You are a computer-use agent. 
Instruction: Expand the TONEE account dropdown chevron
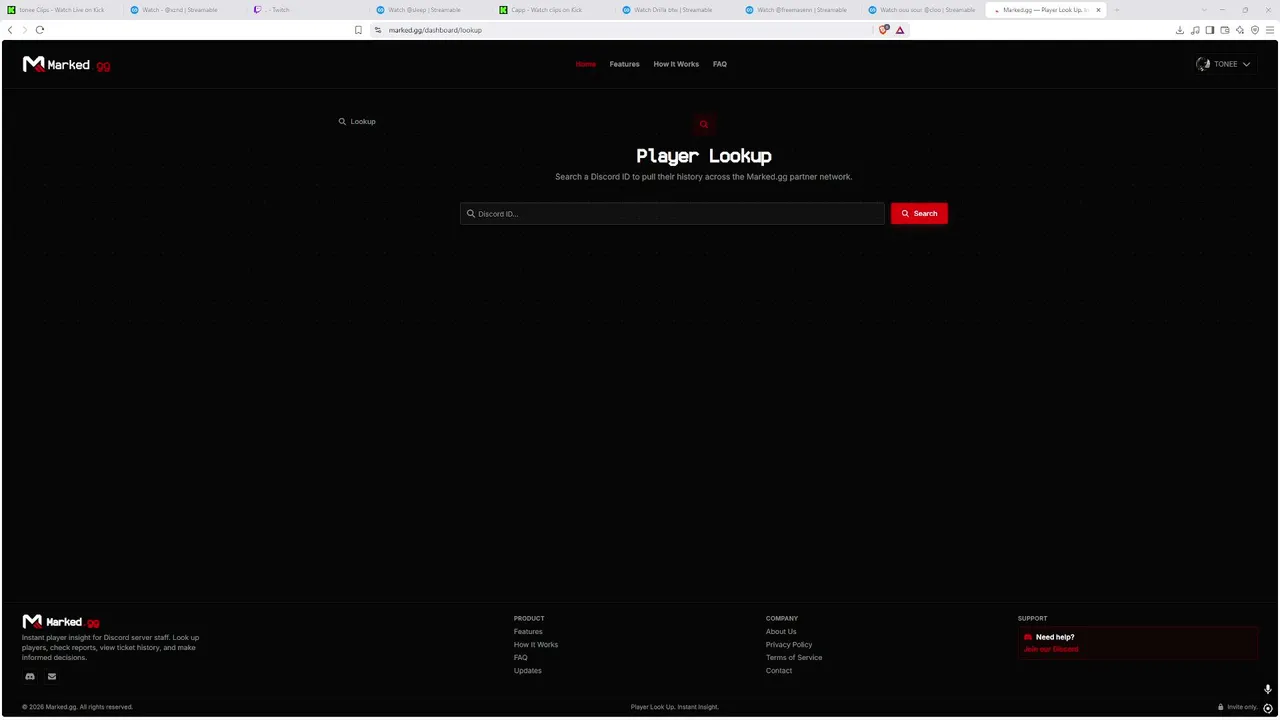[x=1246, y=64]
